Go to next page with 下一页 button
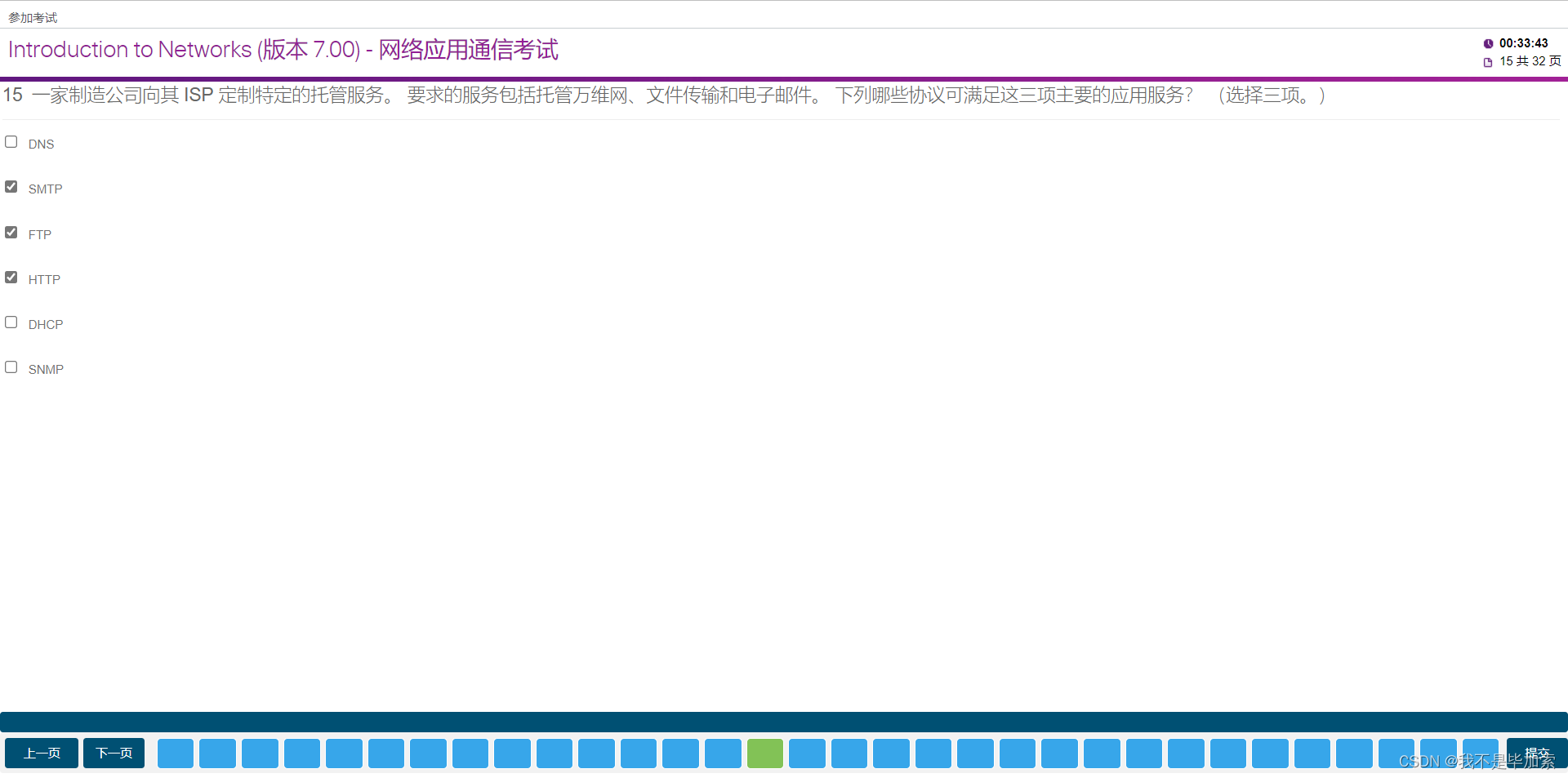 click(114, 753)
